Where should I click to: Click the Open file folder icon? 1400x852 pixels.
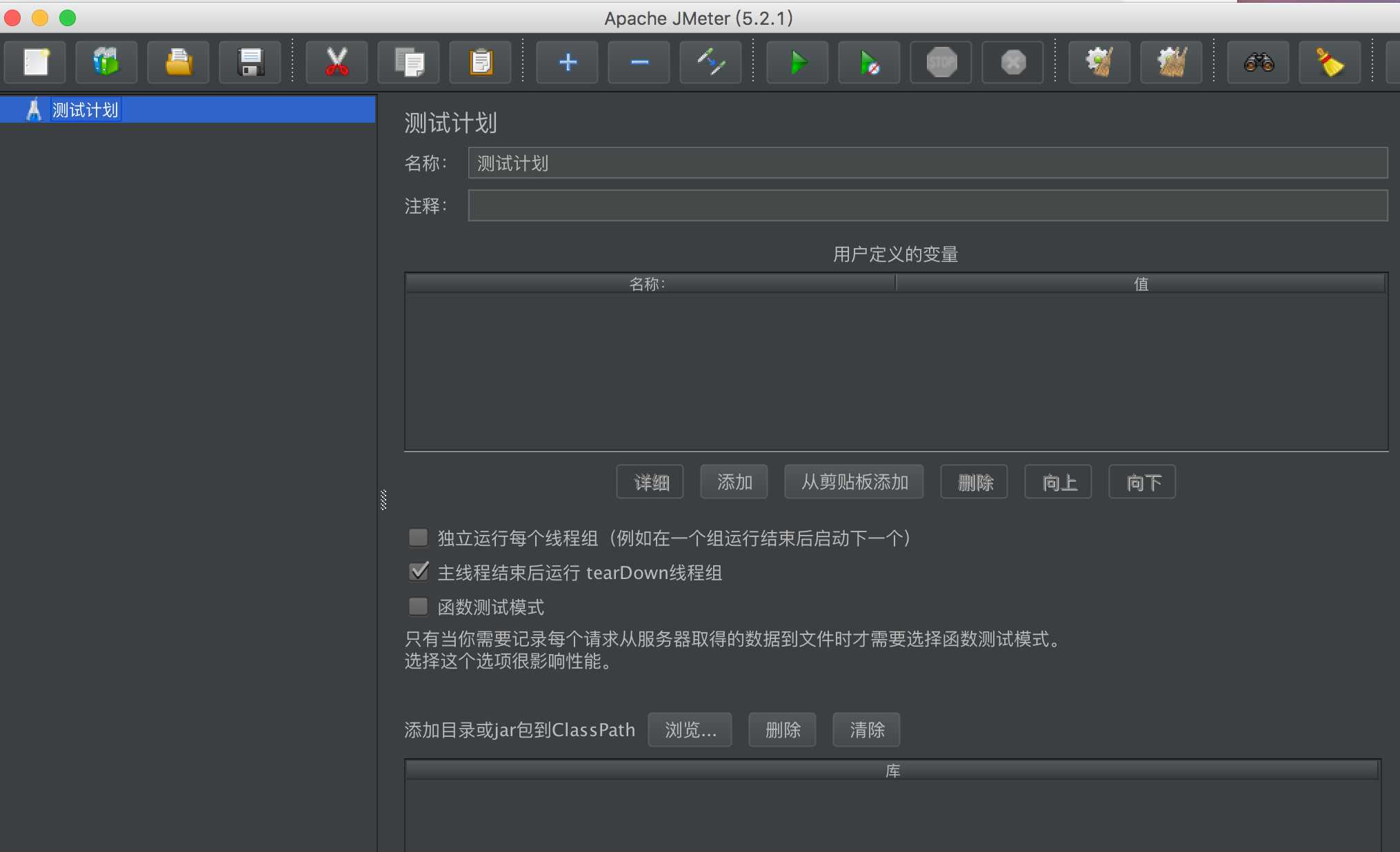pyautogui.click(x=178, y=63)
